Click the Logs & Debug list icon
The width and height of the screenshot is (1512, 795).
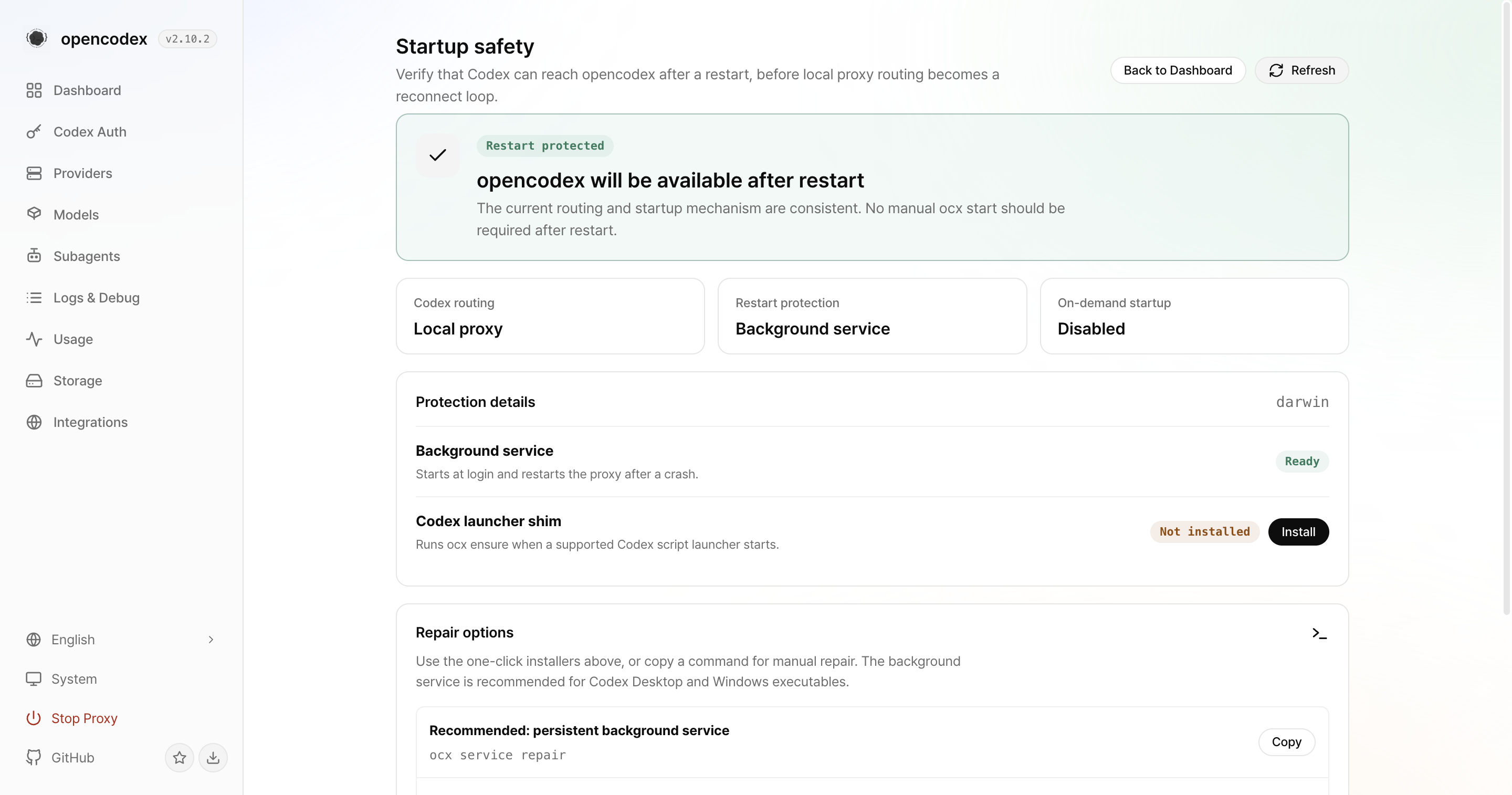coord(34,298)
